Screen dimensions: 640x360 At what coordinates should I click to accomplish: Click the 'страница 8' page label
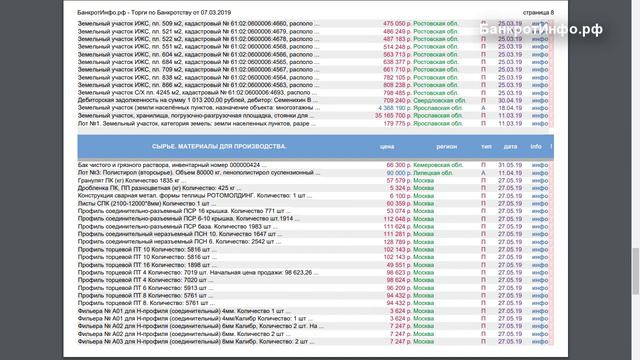(538, 13)
